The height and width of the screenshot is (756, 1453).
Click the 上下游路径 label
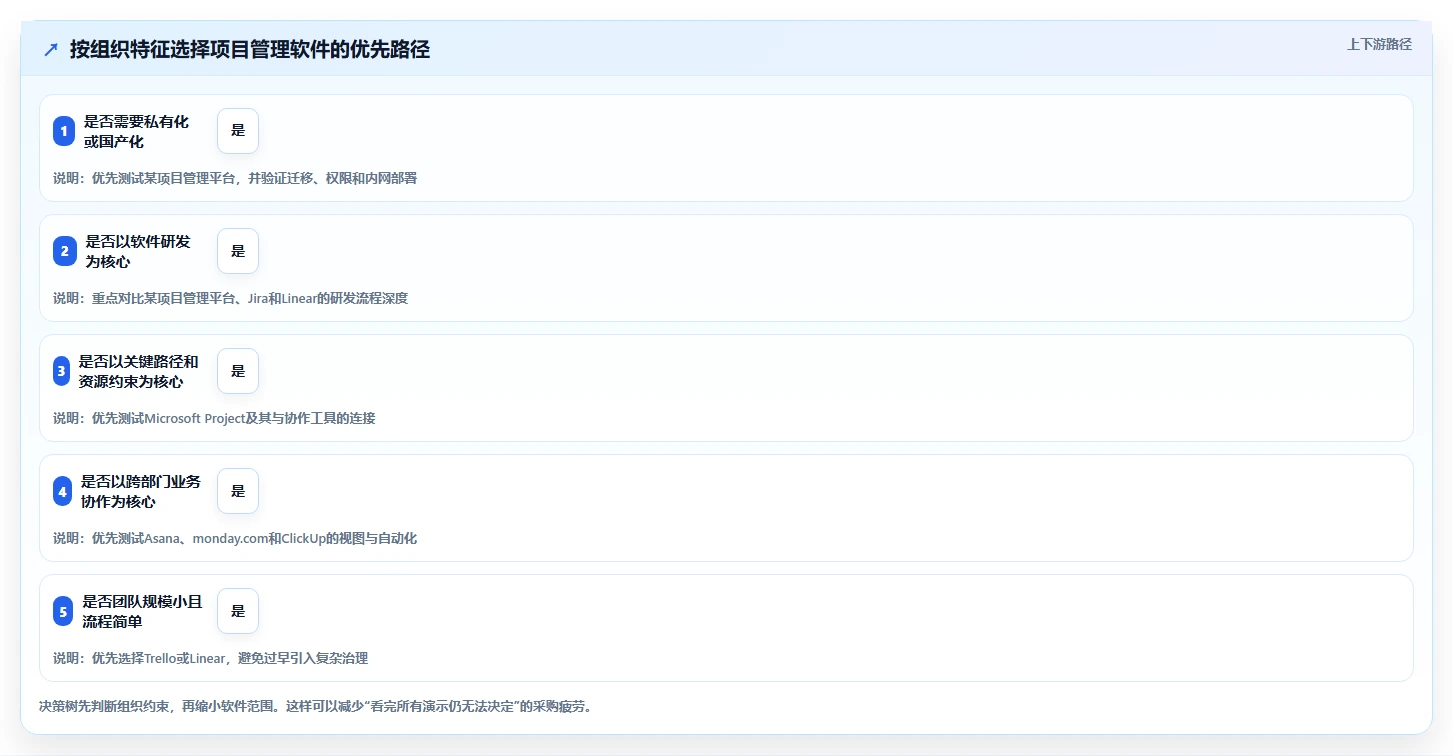pyautogui.click(x=1379, y=44)
